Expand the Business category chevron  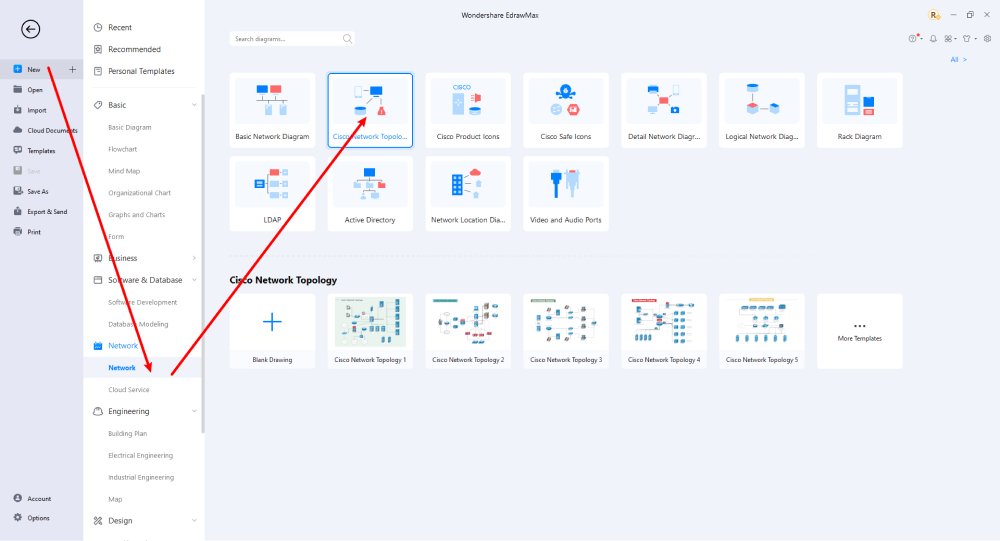[x=194, y=258]
